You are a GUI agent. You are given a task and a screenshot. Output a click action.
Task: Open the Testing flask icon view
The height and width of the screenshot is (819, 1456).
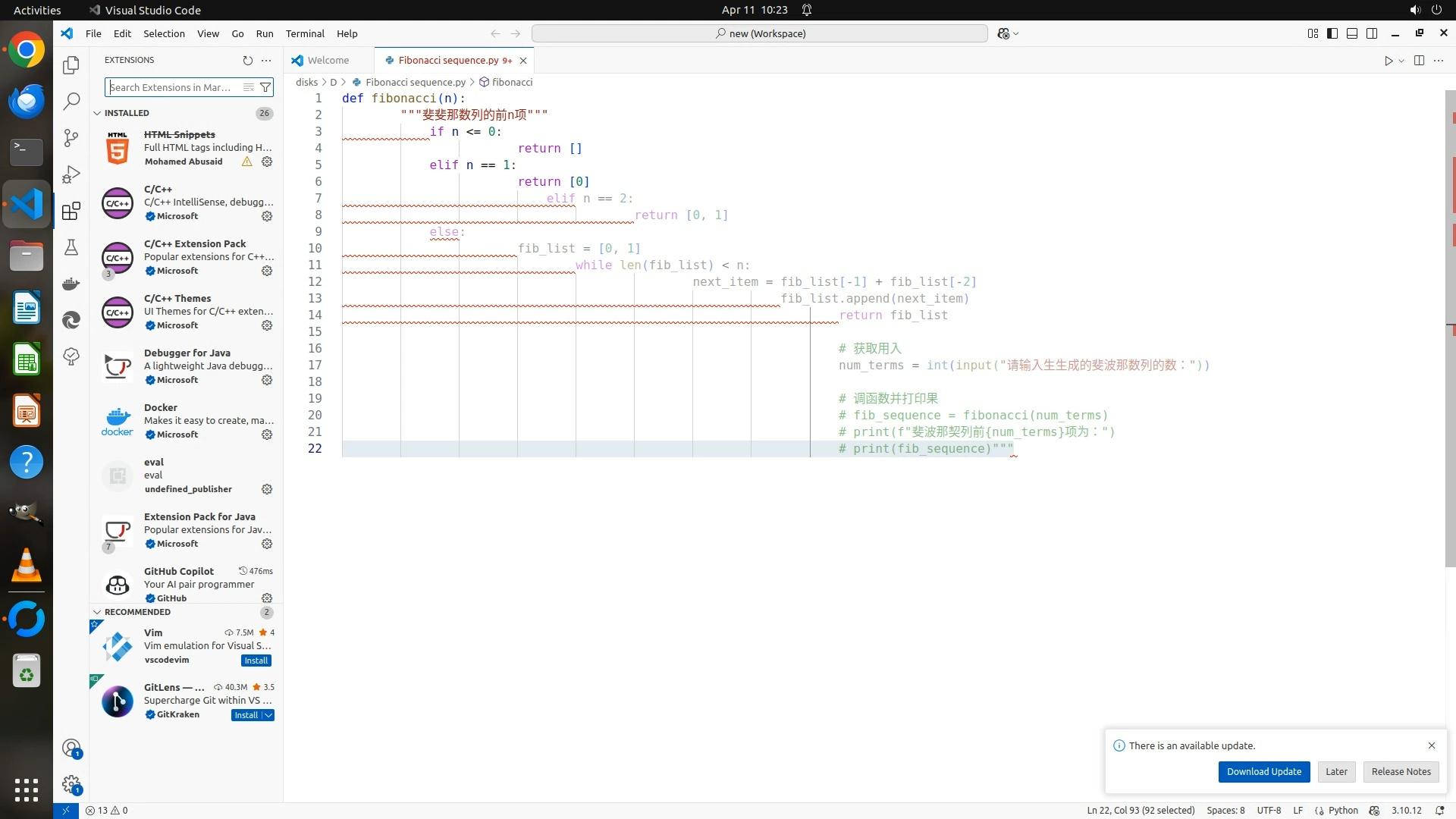[71, 247]
